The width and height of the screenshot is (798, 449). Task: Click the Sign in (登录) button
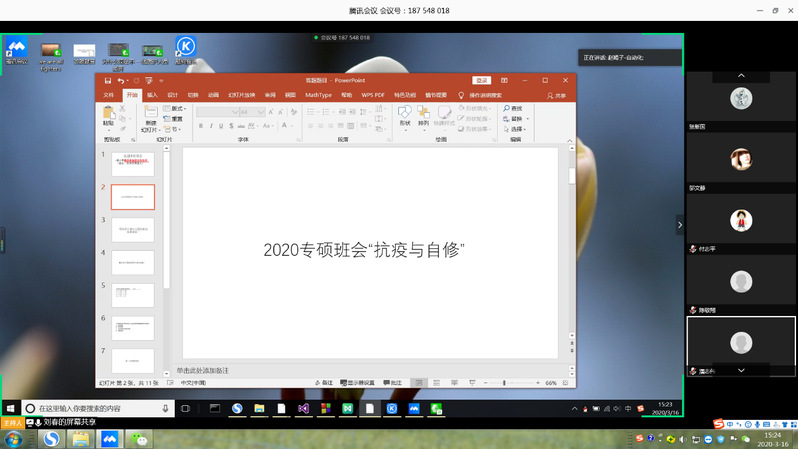(x=482, y=80)
